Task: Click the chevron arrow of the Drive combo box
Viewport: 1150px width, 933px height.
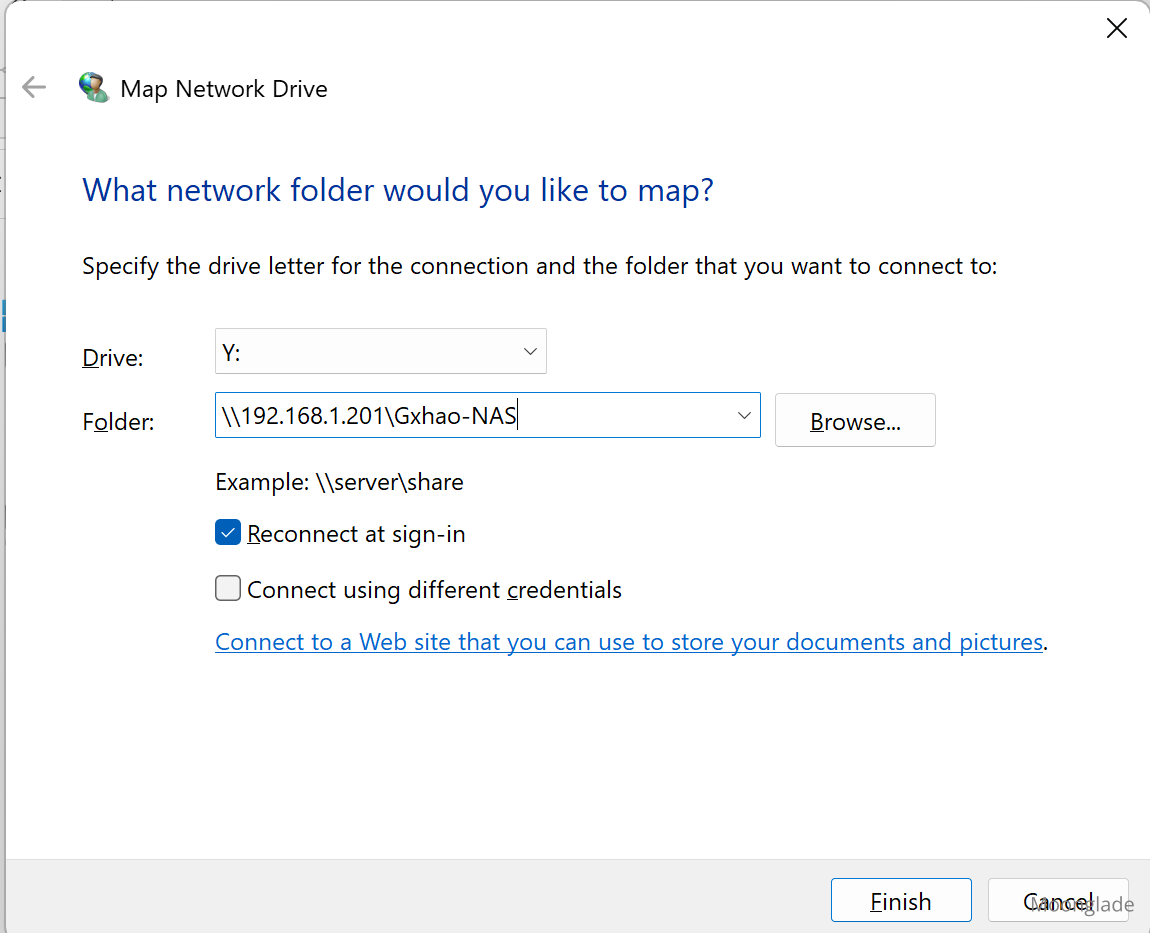Action: pos(530,351)
